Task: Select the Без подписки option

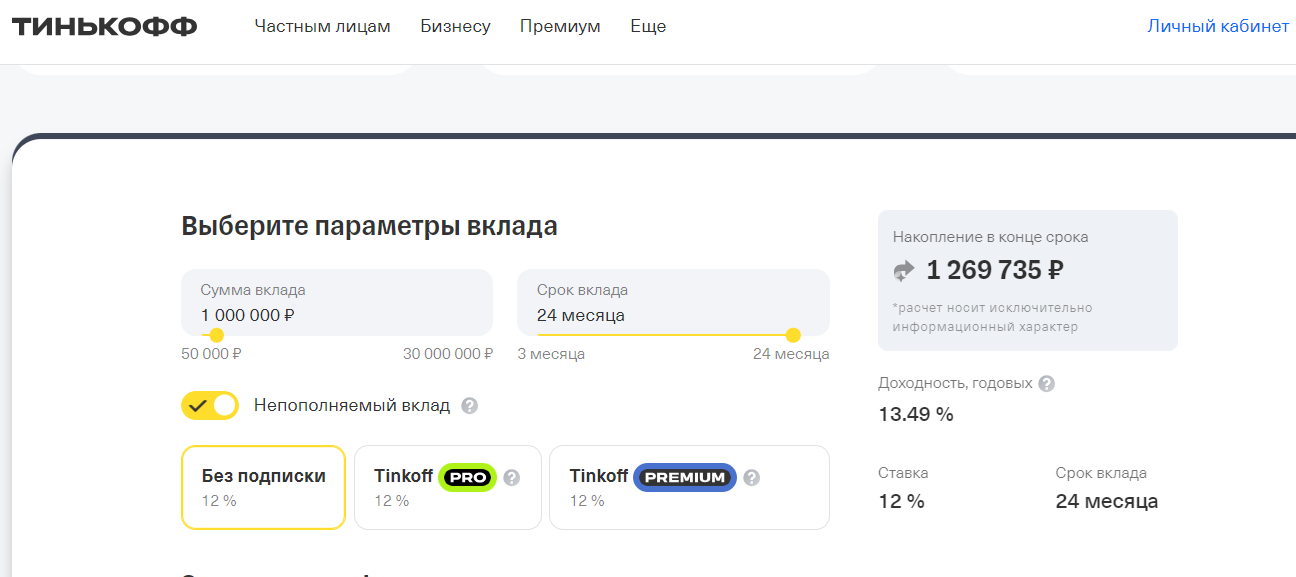Action: point(263,487)
